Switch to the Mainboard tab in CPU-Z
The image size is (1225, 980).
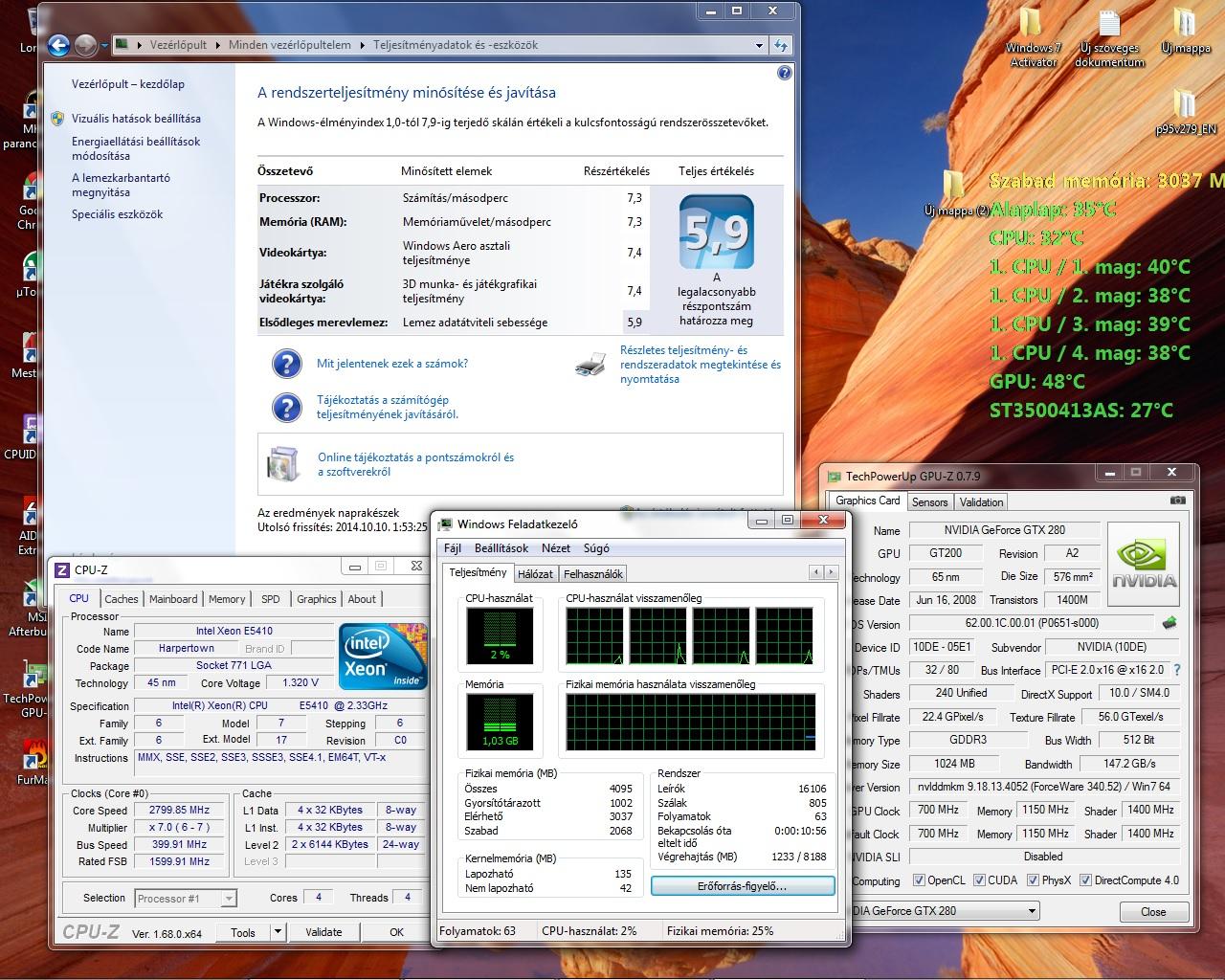[173, 599]
